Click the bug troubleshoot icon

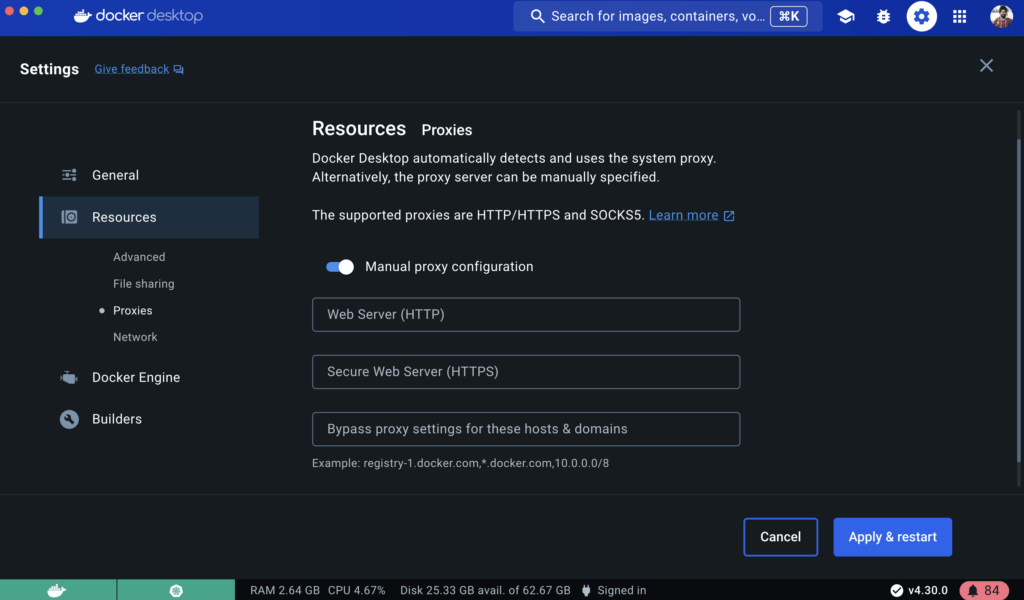pyautogui.click(x=883, y=16)
